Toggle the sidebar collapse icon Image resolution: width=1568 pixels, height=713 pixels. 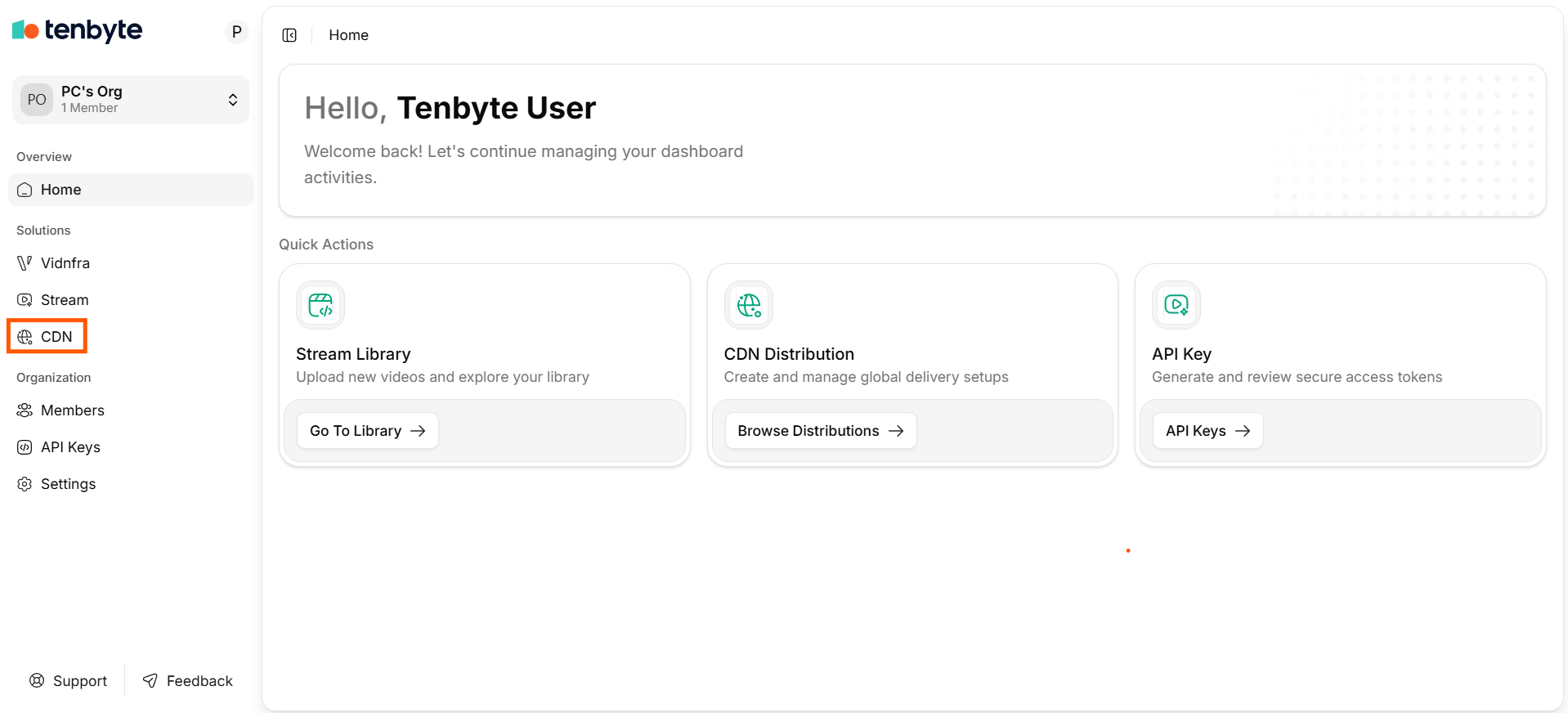[x=289, y=35]
